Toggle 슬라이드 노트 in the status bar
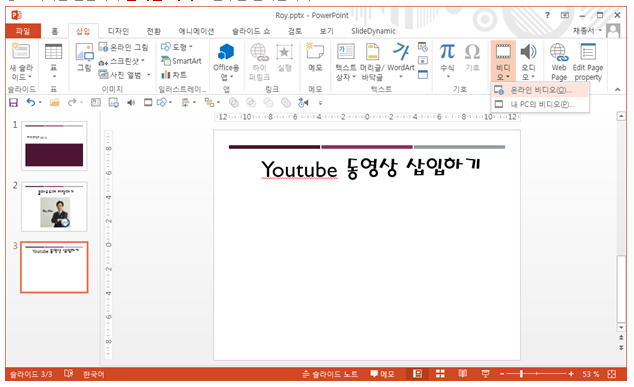 [330, 374]
